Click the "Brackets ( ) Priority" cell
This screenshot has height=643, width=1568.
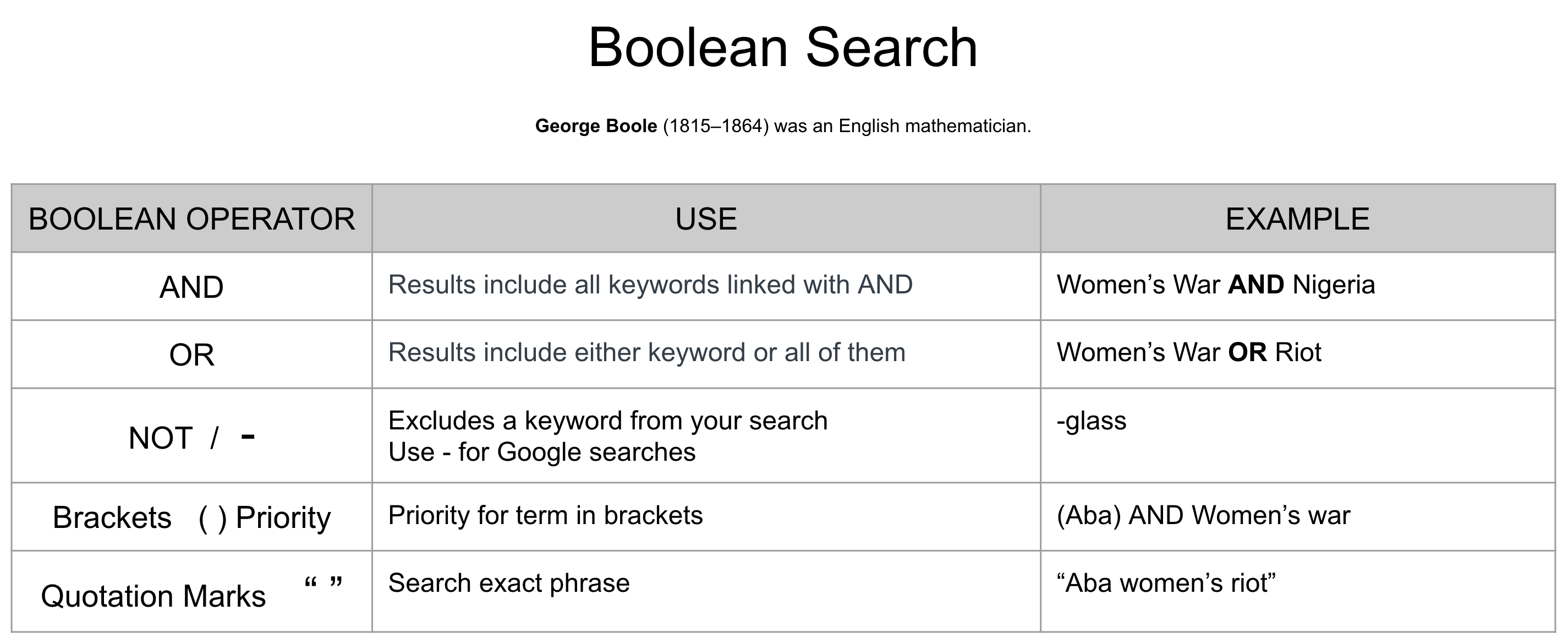click(x=191, y=517)
